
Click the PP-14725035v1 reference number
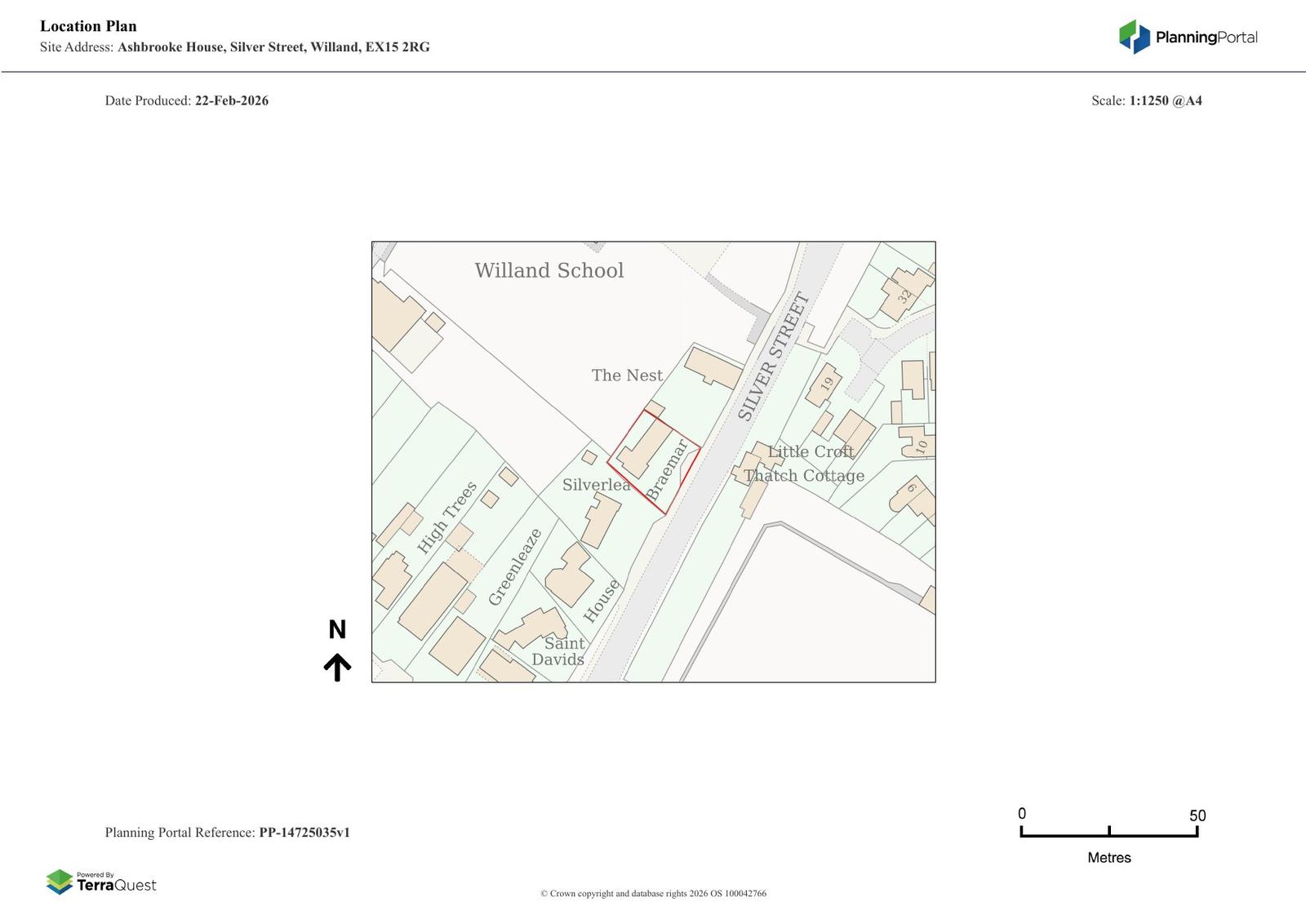(x=304, y=833)
